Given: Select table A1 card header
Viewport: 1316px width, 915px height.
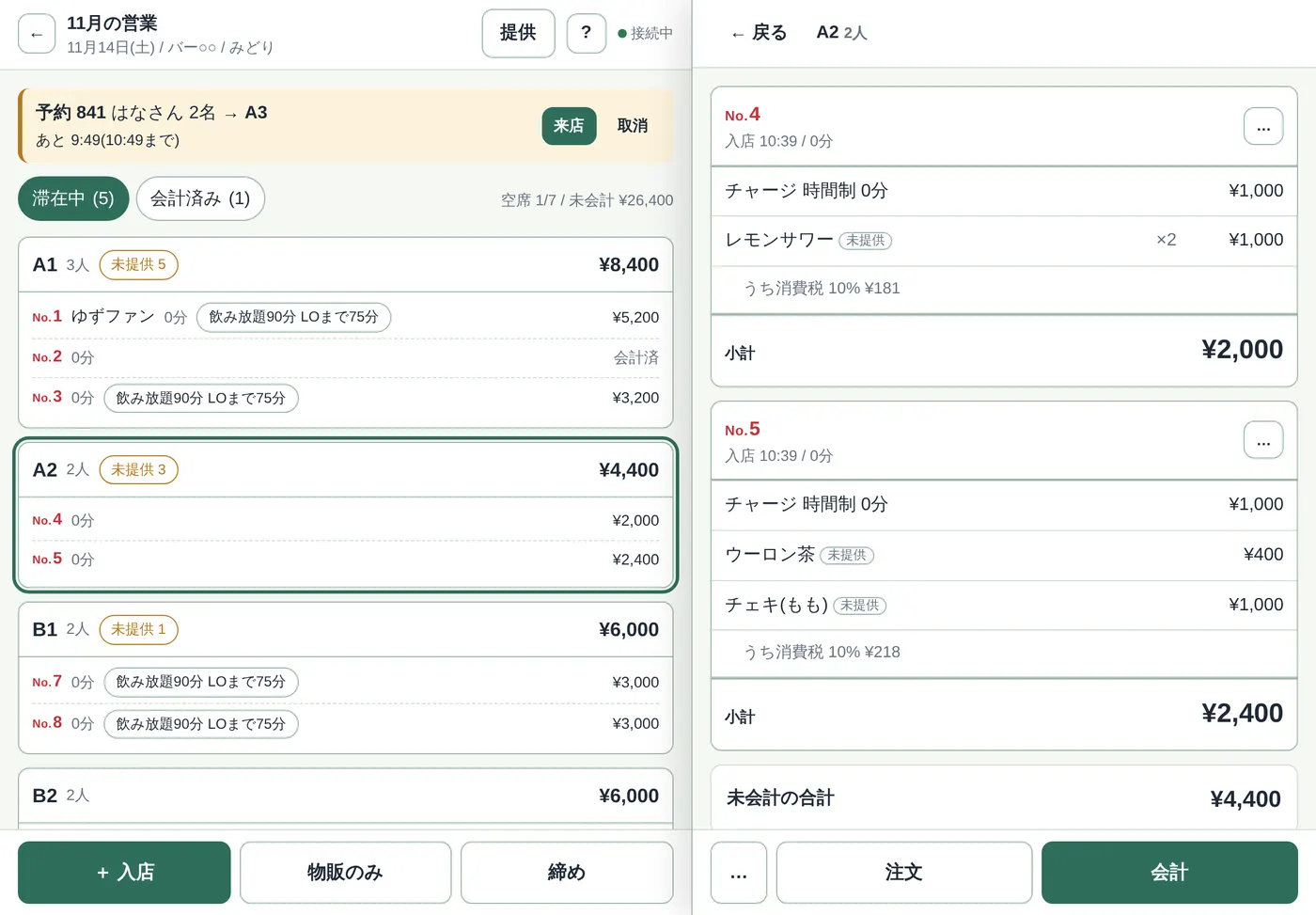Looking at the screenshot, I should pos(346,265).
